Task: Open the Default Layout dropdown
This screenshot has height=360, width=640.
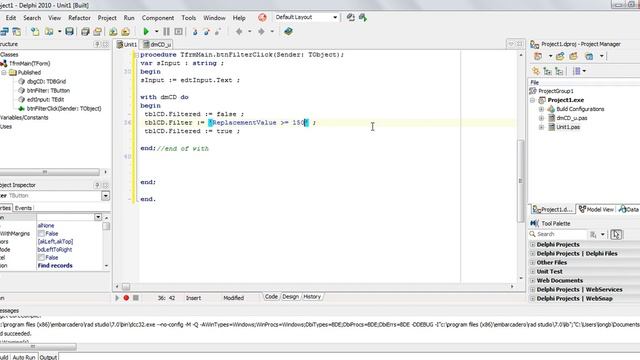Action: click(335, 18)
